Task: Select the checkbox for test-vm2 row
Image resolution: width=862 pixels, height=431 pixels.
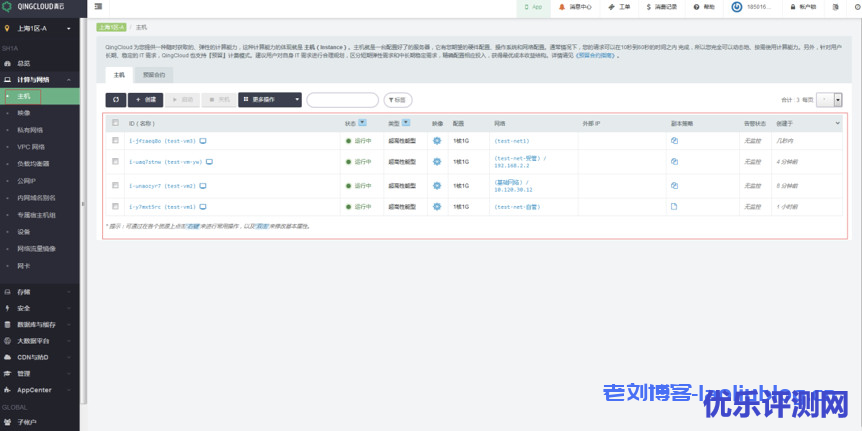Action: [116, 185]
